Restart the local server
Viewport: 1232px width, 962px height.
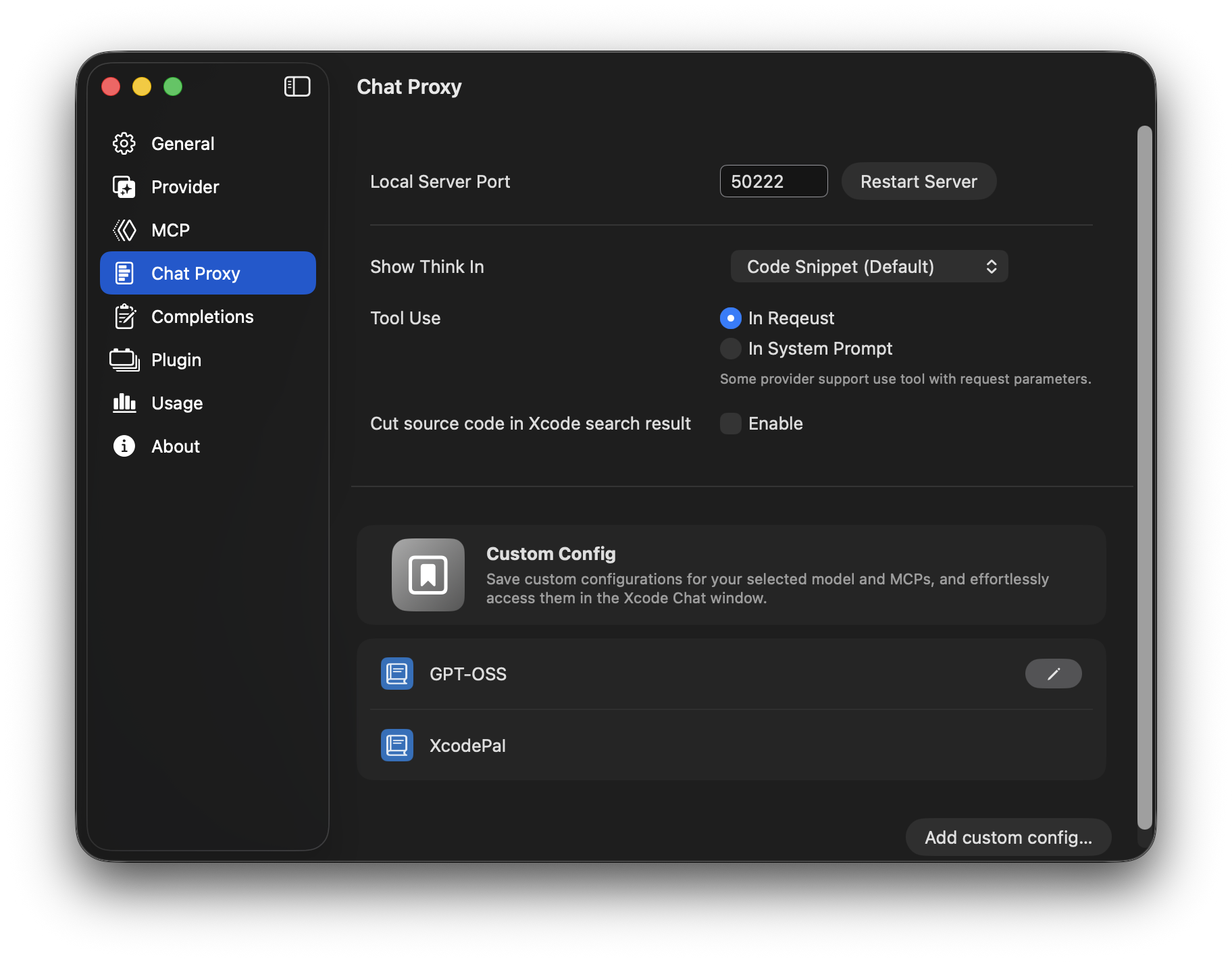click(x=919, y=181)
